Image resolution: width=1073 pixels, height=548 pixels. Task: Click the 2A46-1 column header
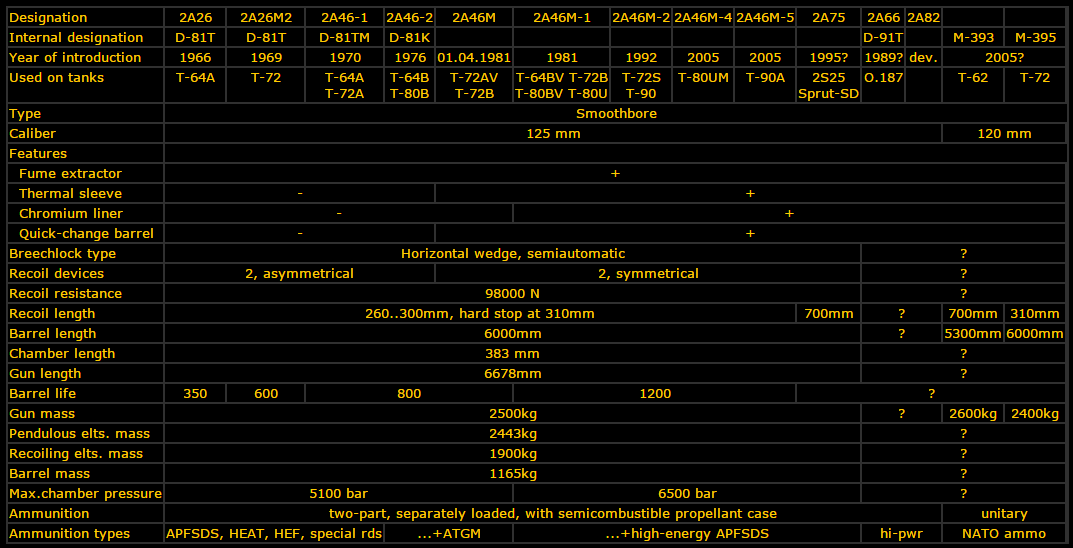point(345,18)
